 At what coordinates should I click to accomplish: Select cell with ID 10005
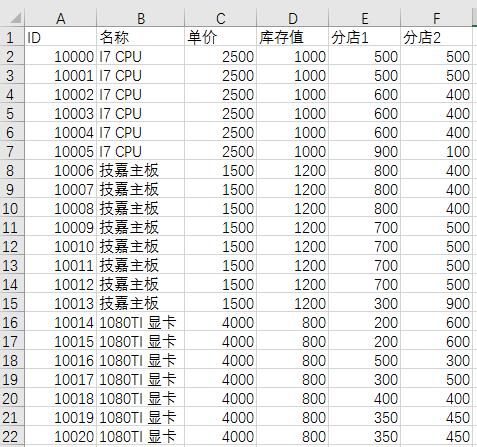tap(61, 151)
